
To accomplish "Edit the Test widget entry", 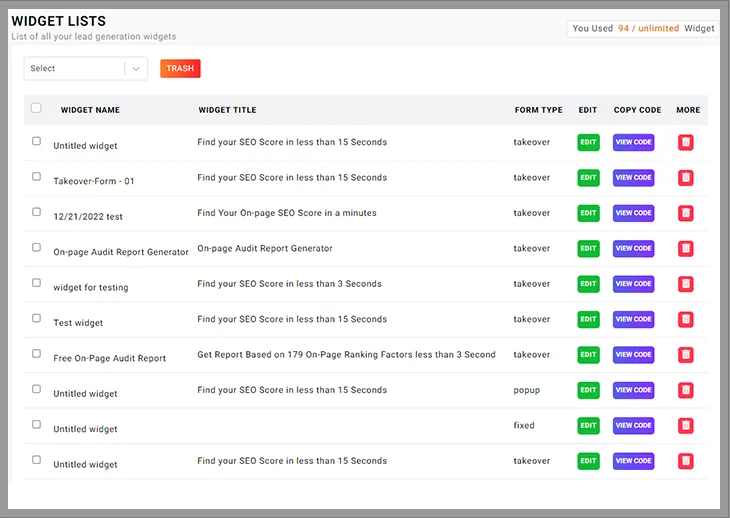I will pyautogui.click(x=588, y=319).
